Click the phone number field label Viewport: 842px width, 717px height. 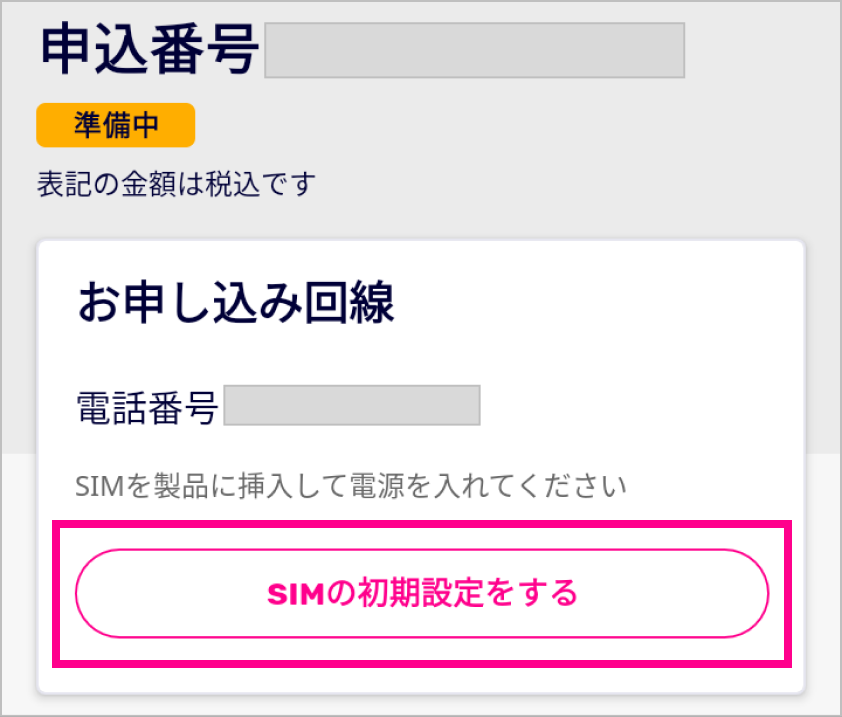coord(147,407)
